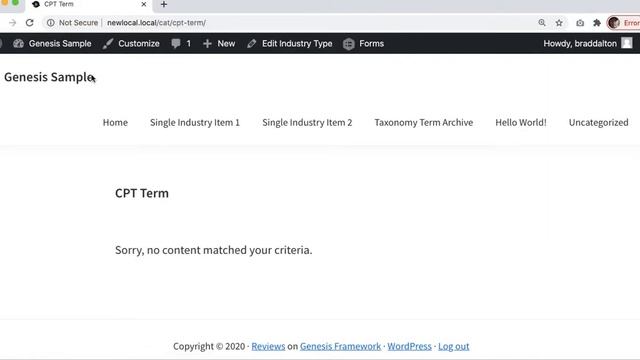The image size is (640, 360).
Task: Click the 'Sorry, no content matched' text
Action: coord(213,250)
